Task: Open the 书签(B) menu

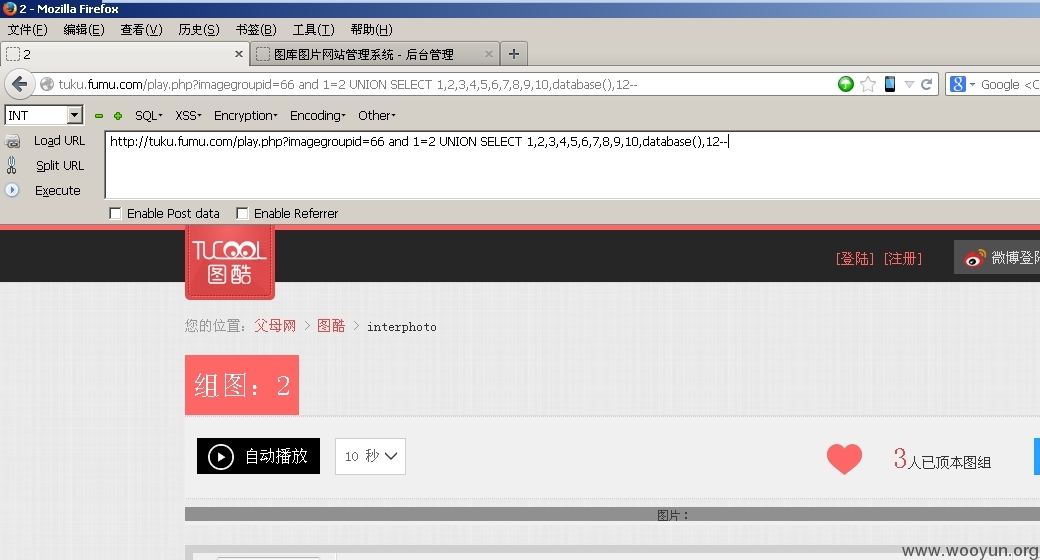Action: (x=256, y=30)
